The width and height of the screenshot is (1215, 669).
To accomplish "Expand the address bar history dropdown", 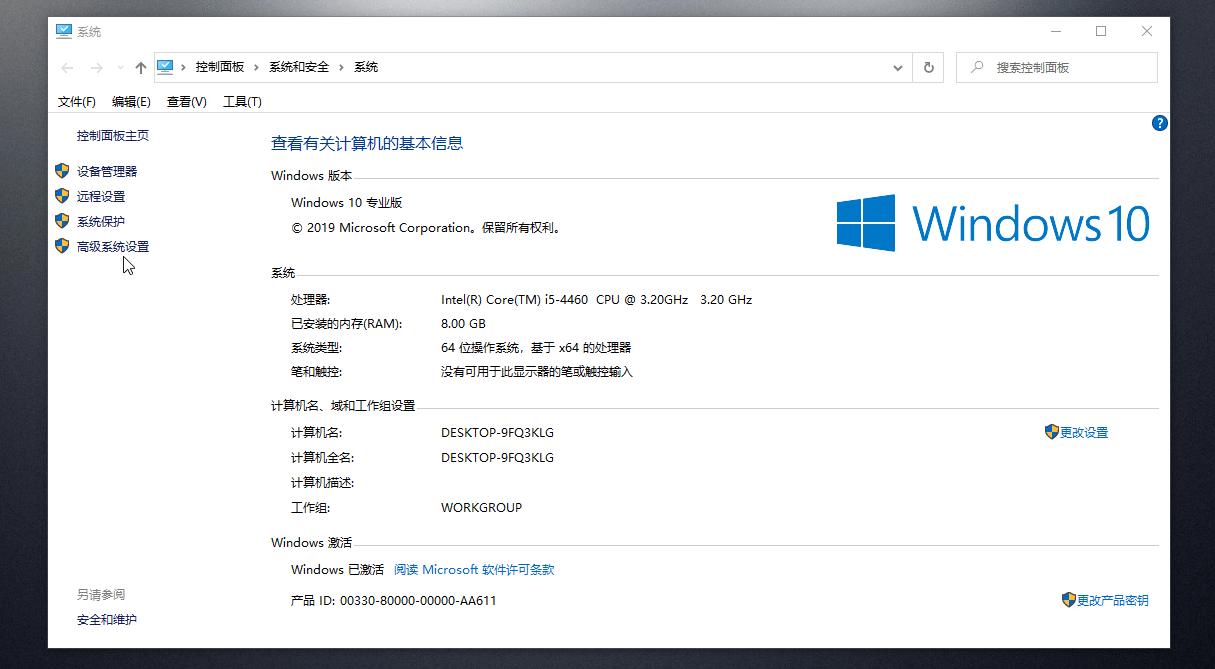I will click(897, 66).
